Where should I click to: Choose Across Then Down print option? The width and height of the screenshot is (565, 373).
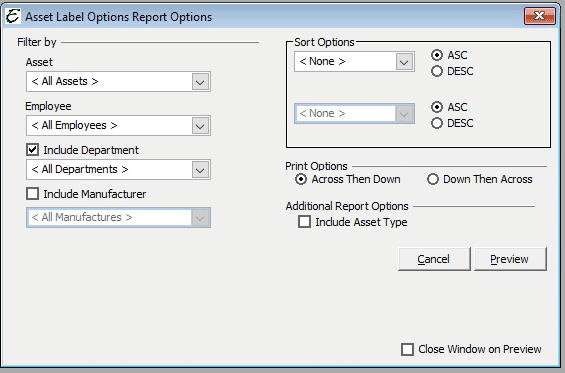[301, 179]
